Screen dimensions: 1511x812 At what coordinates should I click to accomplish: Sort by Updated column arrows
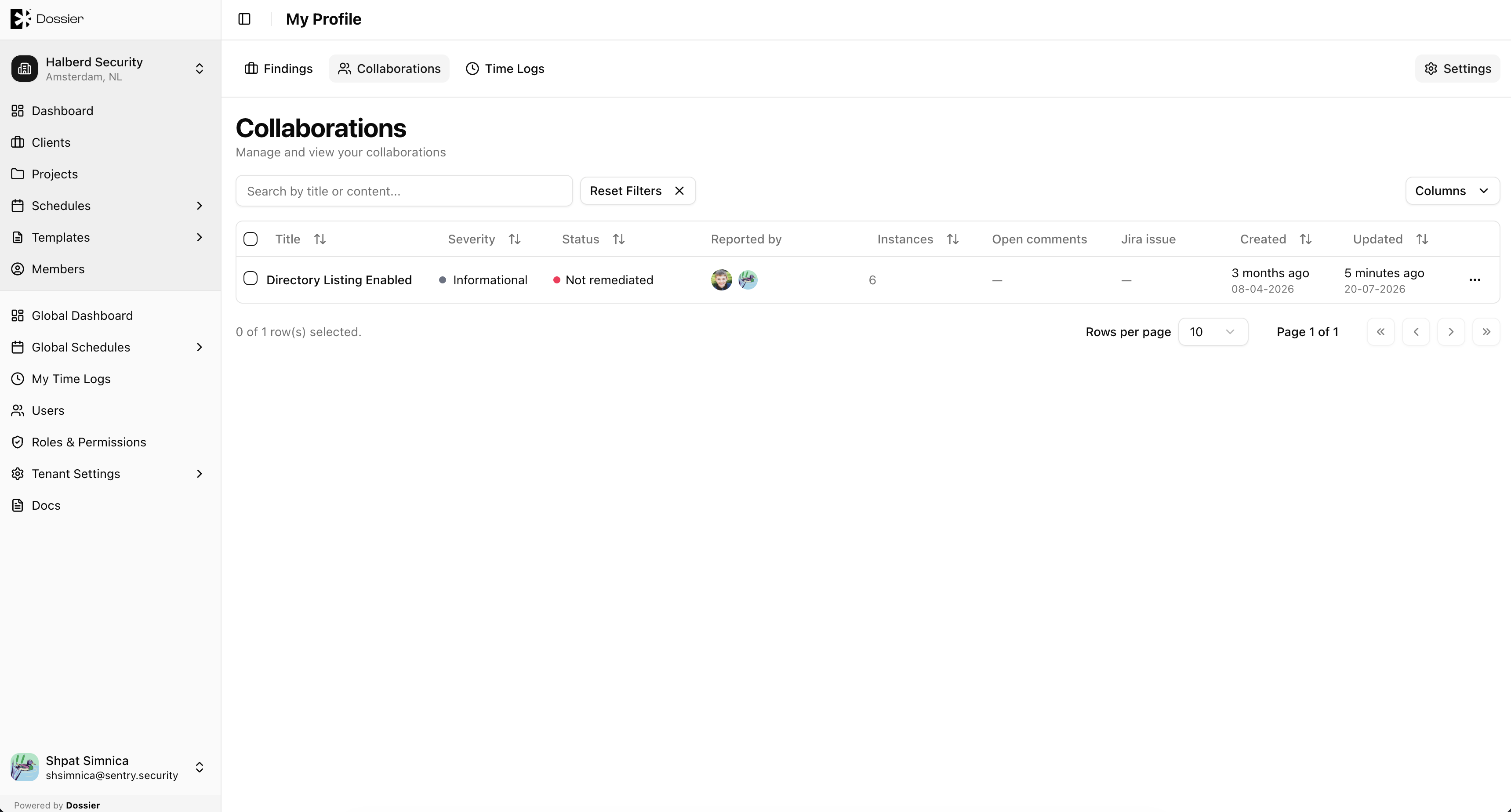coord(1422,239)
